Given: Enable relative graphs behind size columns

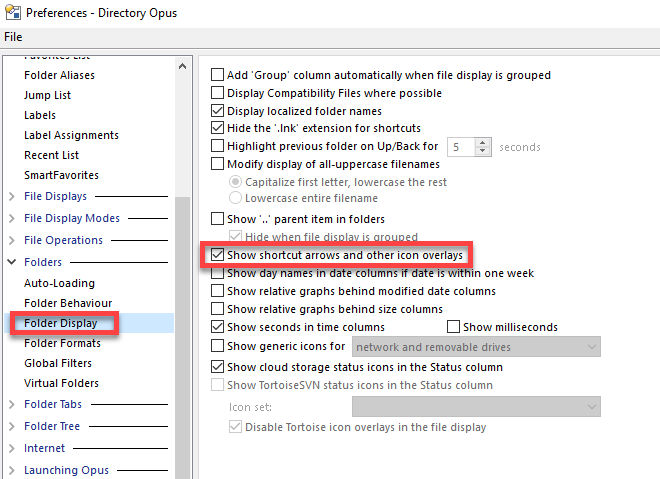Looking at the screenshot, I should coord(217,309).
